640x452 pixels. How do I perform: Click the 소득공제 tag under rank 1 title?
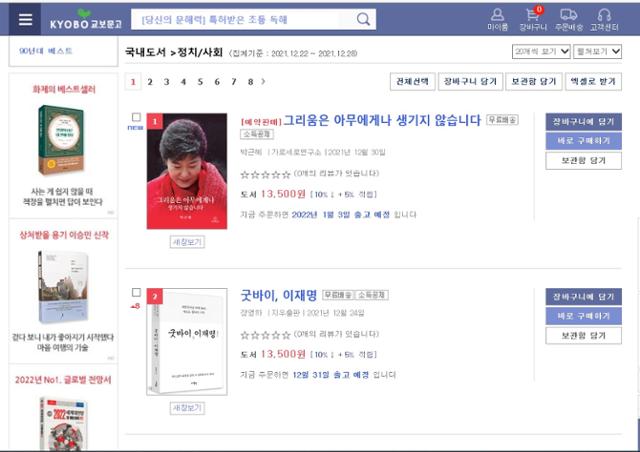coord(257,134)
